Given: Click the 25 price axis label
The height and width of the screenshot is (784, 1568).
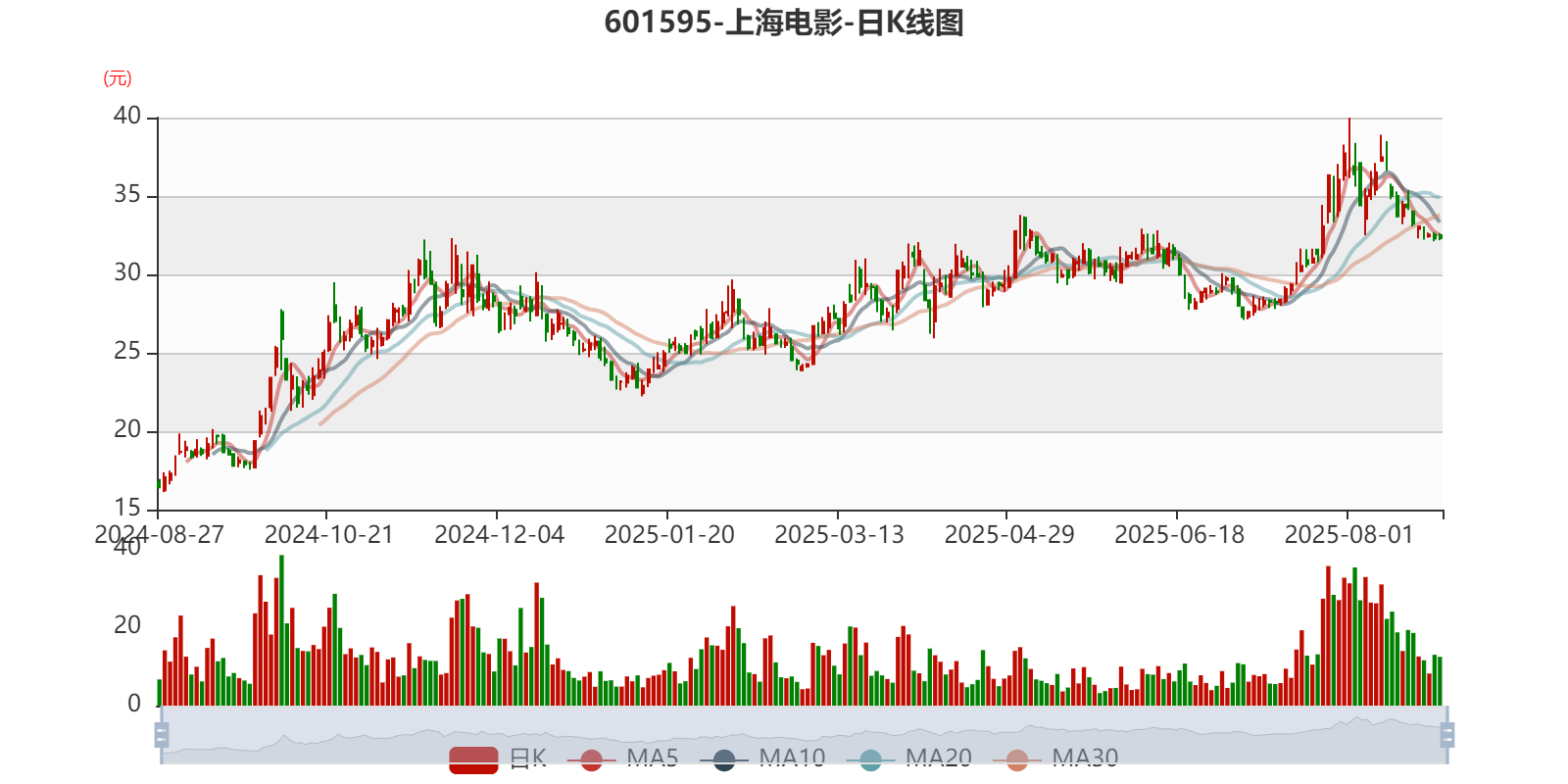Looking at the screenshot, I should tap(127, 352).
